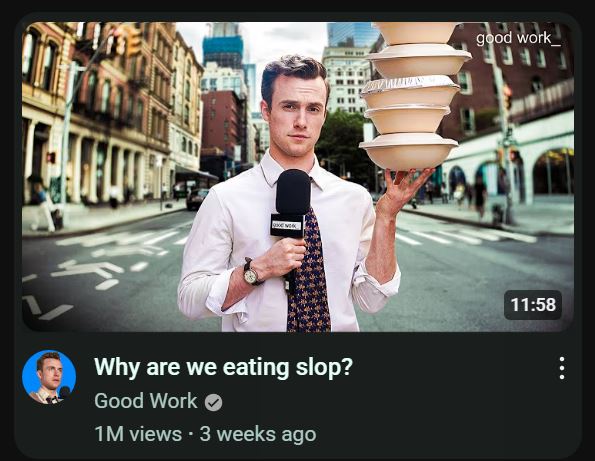
Task: Click the parked dark car on street
Action: [x=196, y=199]
